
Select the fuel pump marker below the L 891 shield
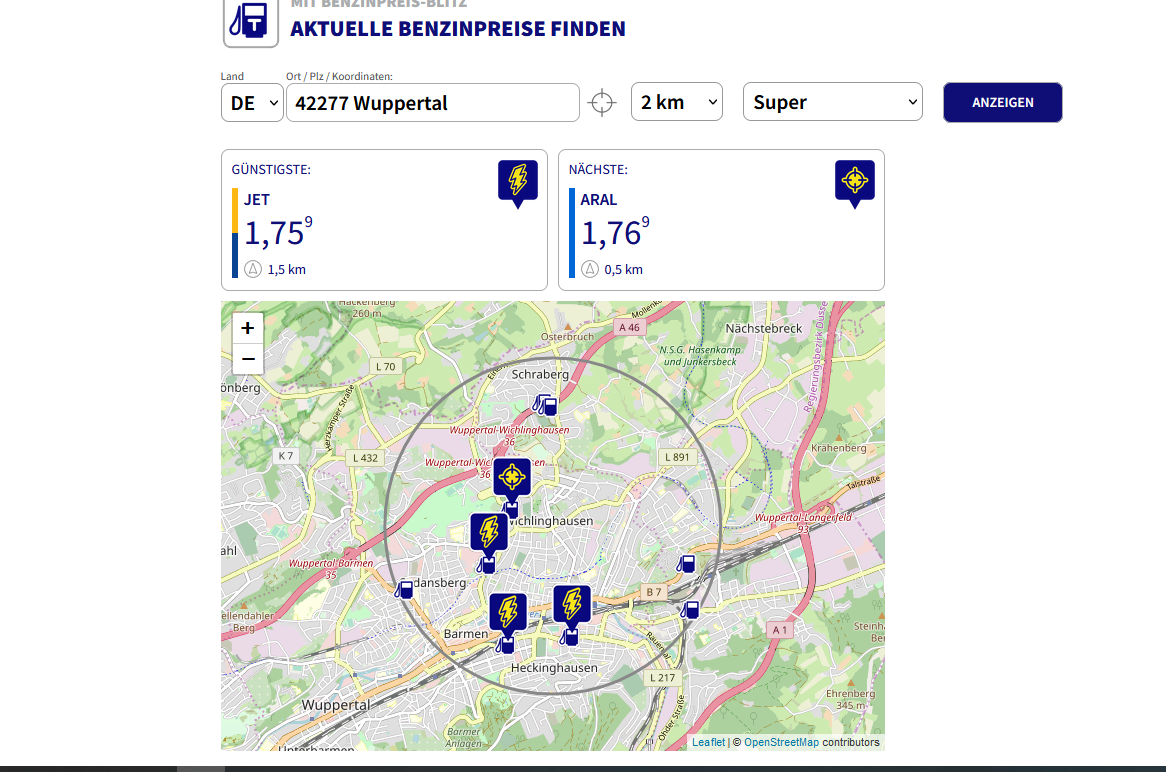(686, 564)
